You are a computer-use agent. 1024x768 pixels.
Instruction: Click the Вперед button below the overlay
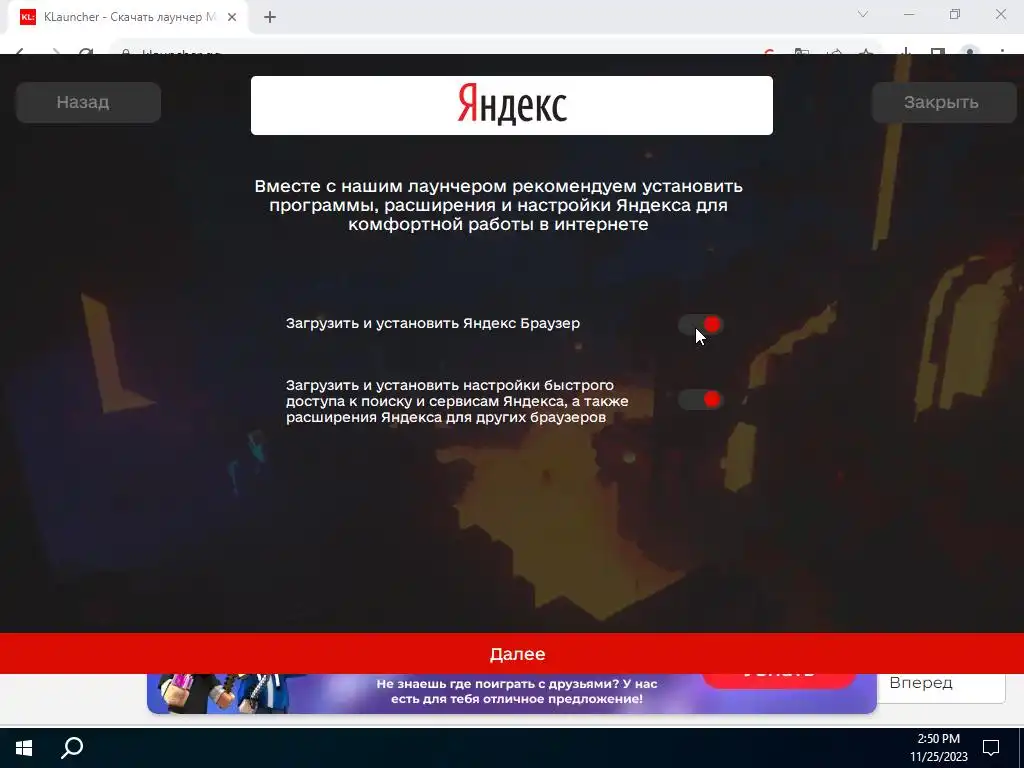click(940, 684)
